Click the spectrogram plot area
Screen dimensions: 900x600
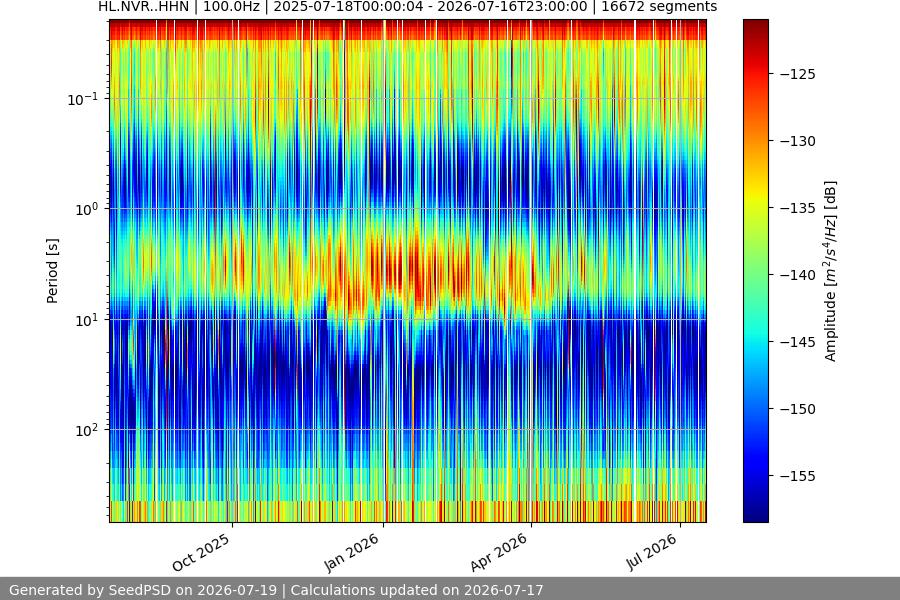pyautogui.click(x=408, y=271)
